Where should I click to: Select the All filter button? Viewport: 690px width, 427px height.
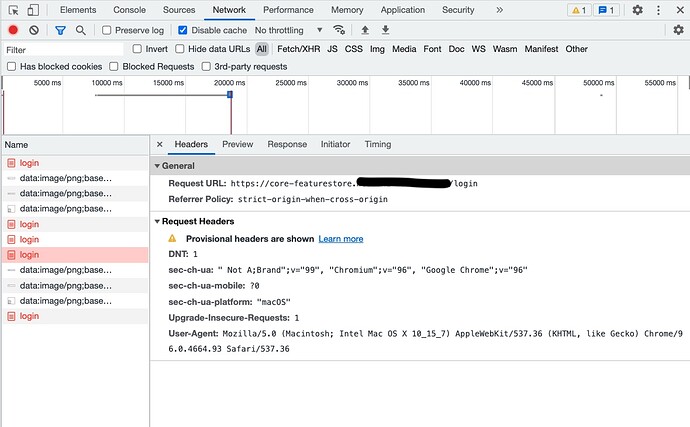point(262,49)
